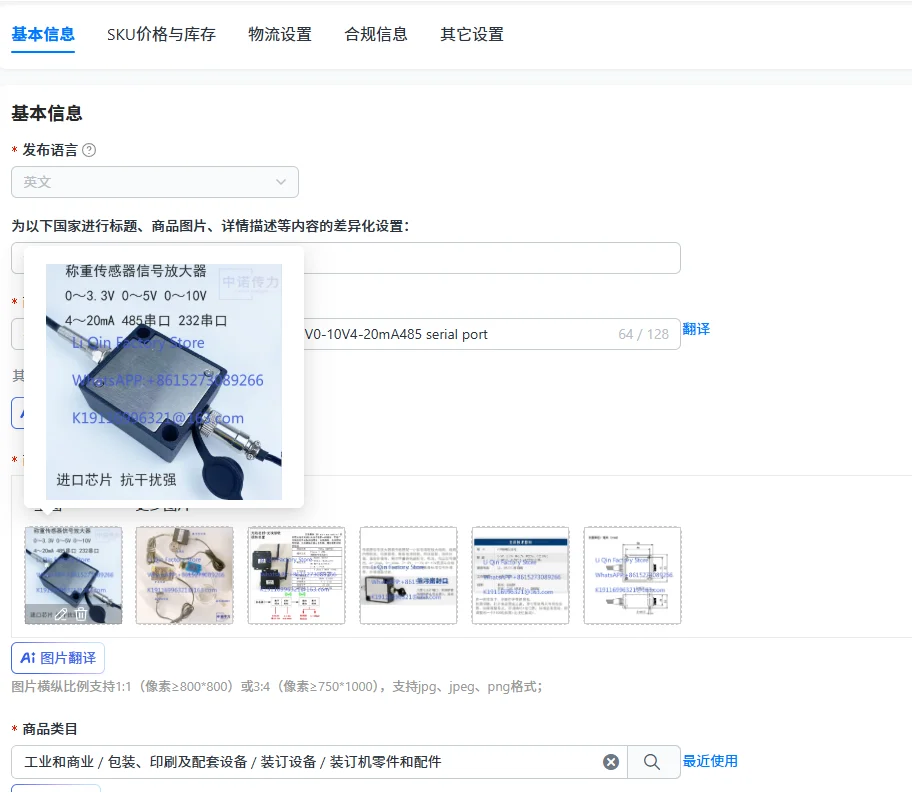The height and width of the screenshot is (799, 912).
Task: Select the fifth thumbnail with the blue header table
Action: (x=521, y=575)
